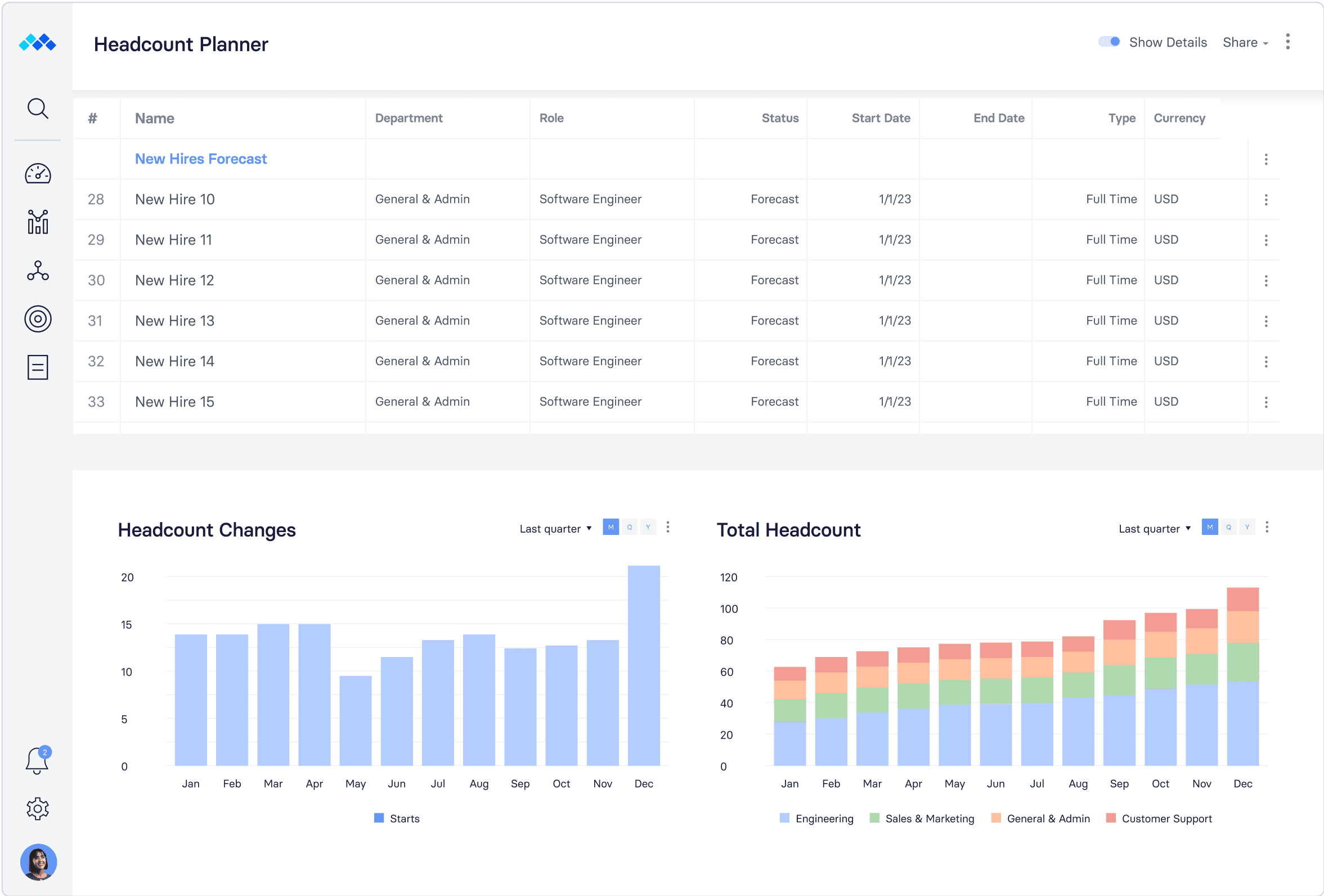Toggle the Show Details switch
Viewport: 1324px width, 896px height.
point(1108,42)
